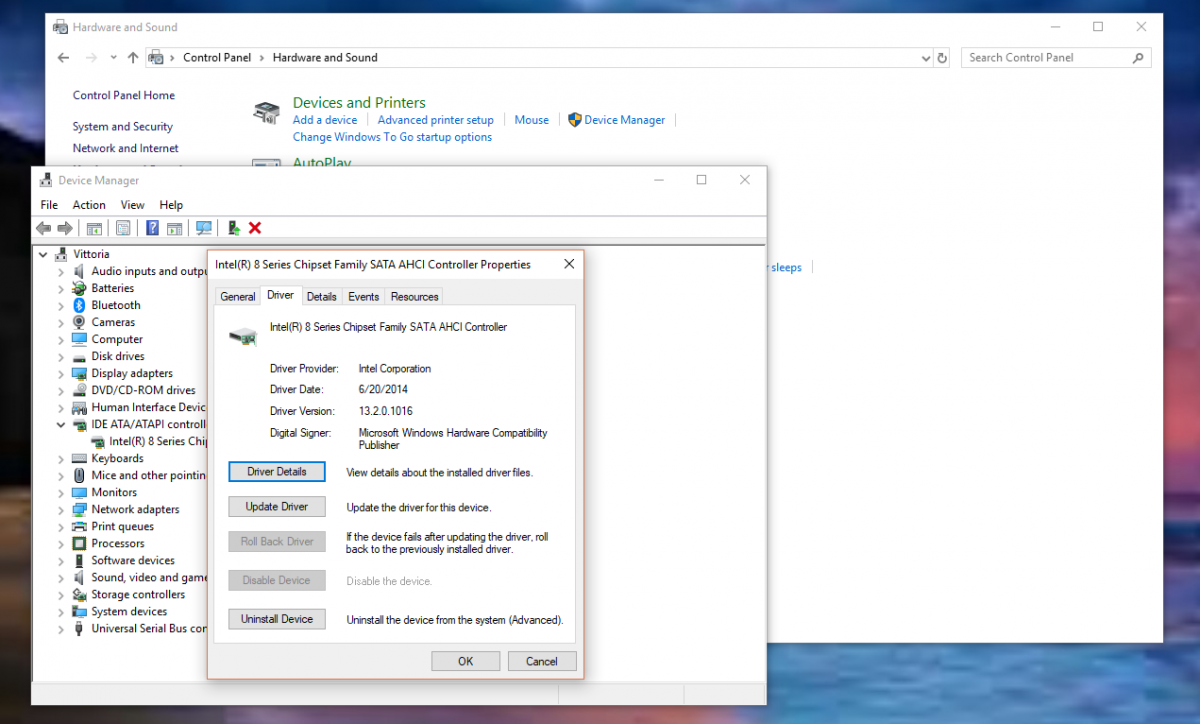Expand the Human Interface Devices node
The height and width of the screenshot is (724, 1200).
tap(61, 408)
